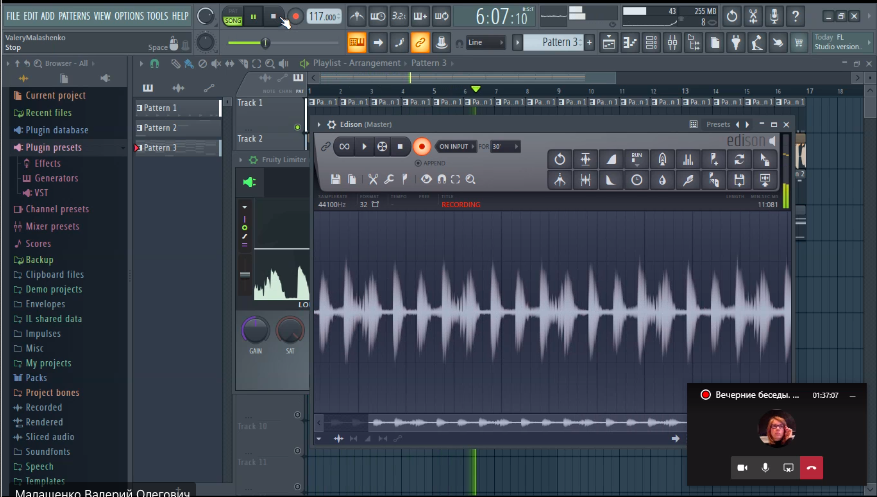Open the Pattern 3 selector dropdown

[551, 42]
